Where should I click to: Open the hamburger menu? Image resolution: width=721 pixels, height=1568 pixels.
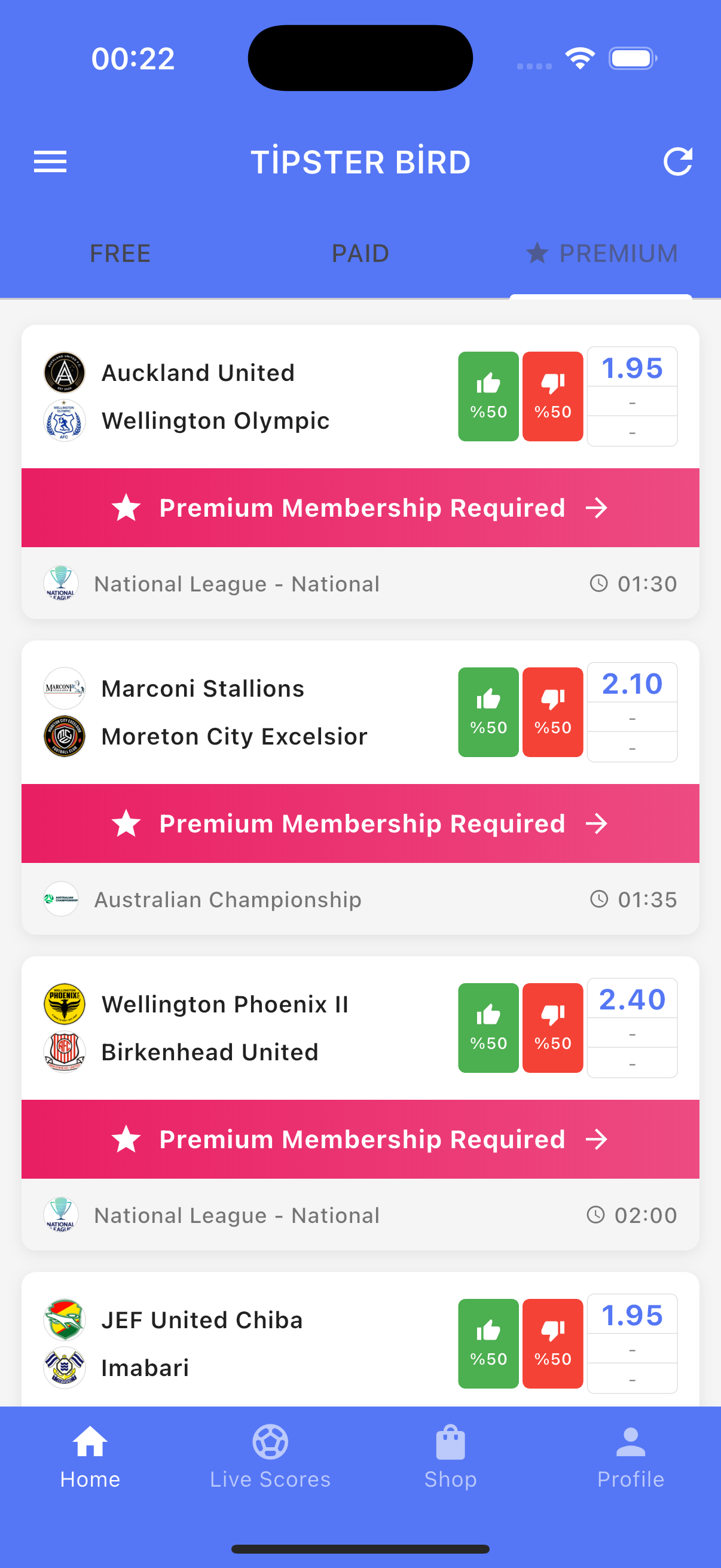[50, 162]
